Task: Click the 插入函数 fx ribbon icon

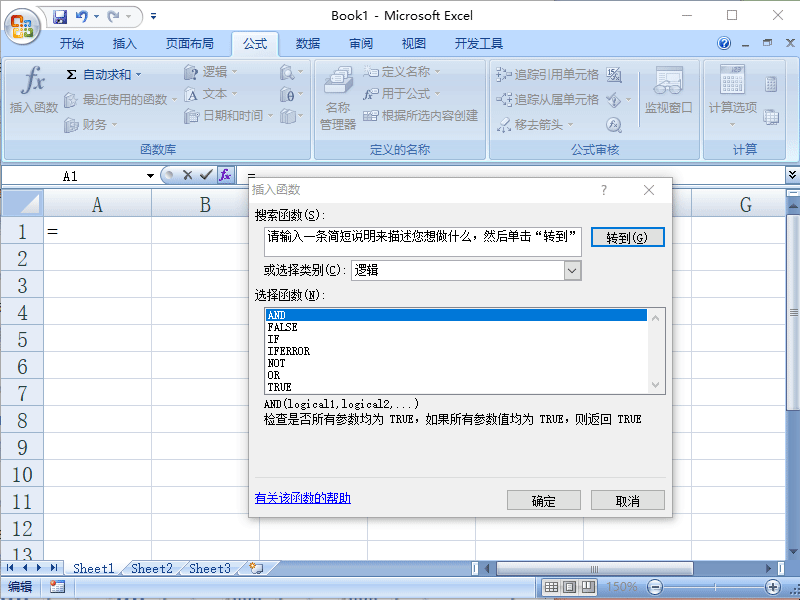Action: coord(34,89)
